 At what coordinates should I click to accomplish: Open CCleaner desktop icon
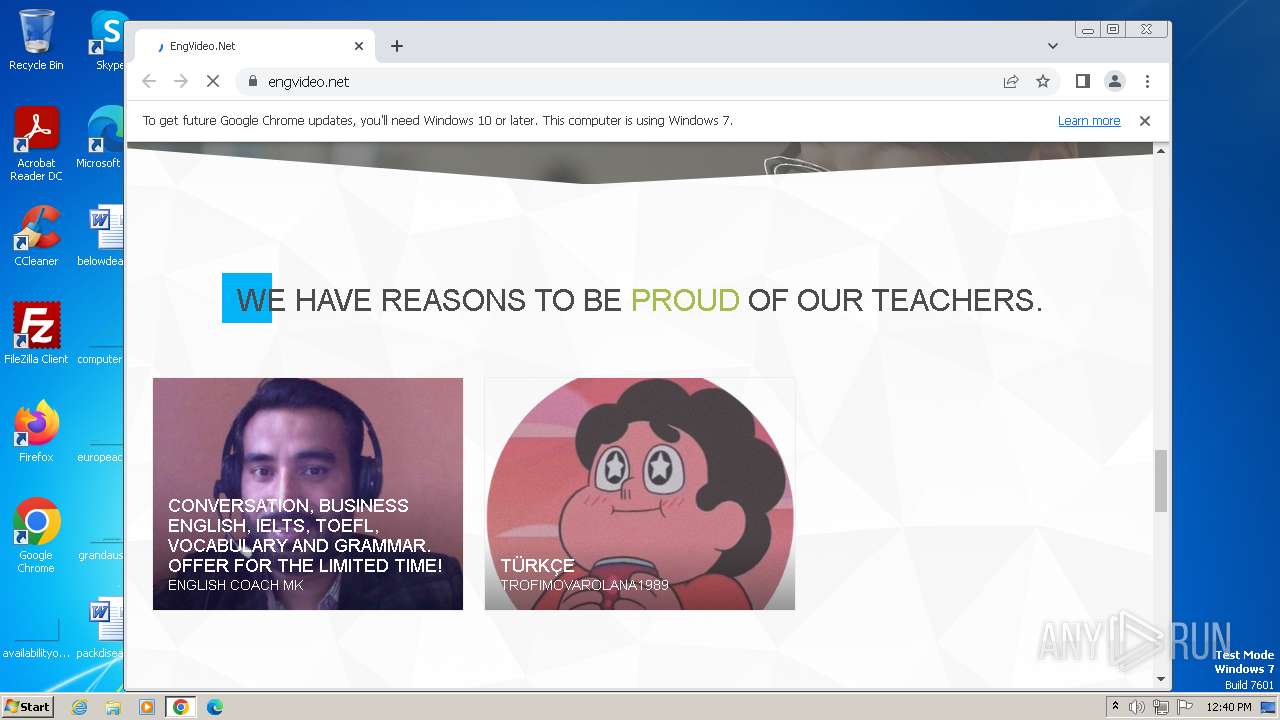pyautogui.click(x=36, y=236)
